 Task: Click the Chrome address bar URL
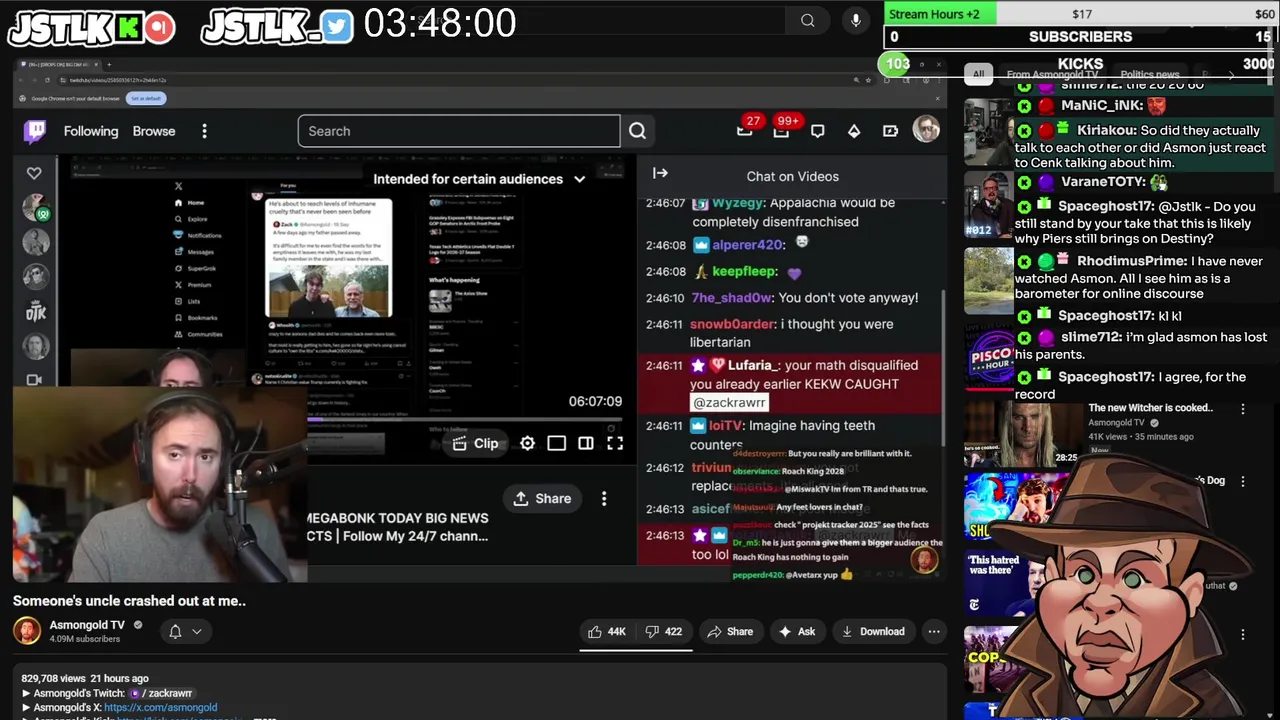click(x=118, y=80)
